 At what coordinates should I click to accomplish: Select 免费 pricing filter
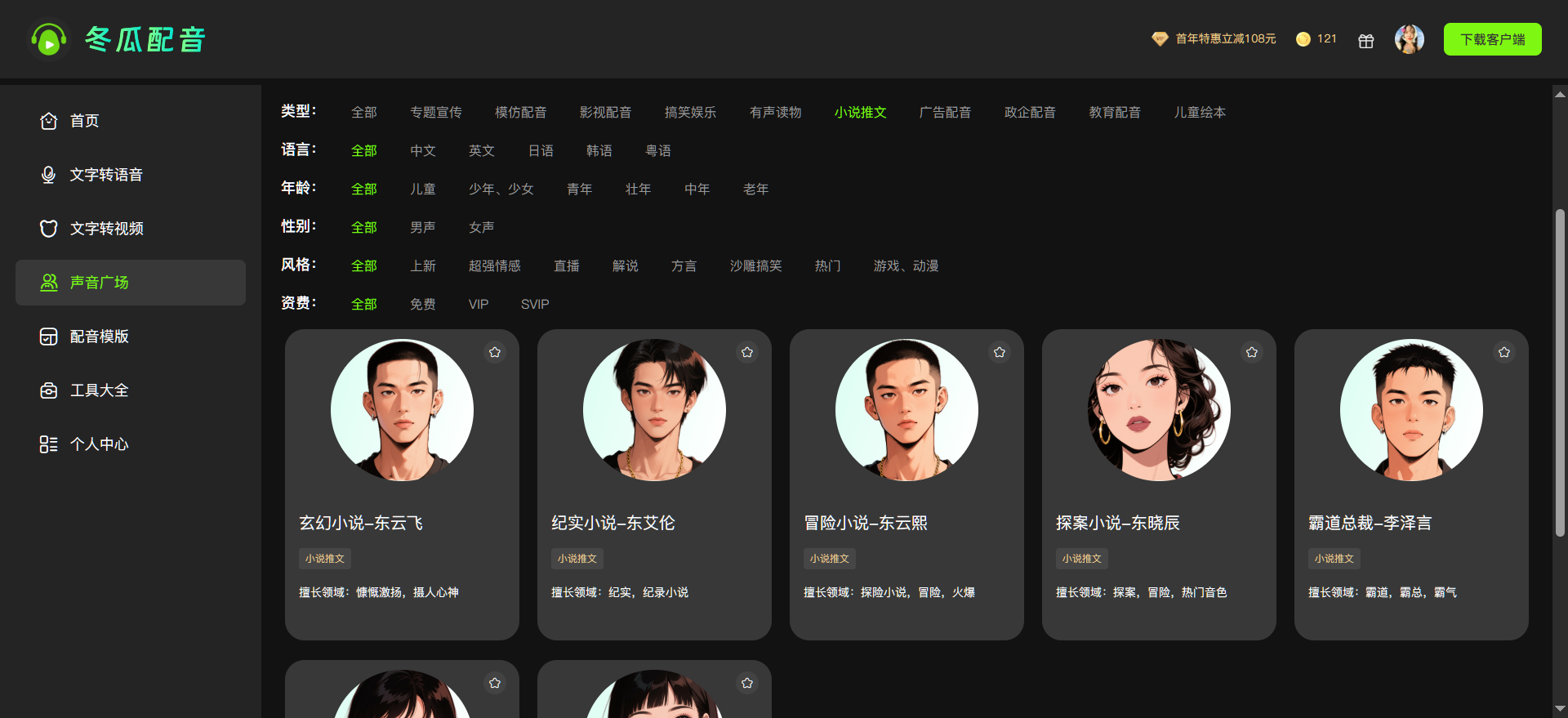[423, 304]
